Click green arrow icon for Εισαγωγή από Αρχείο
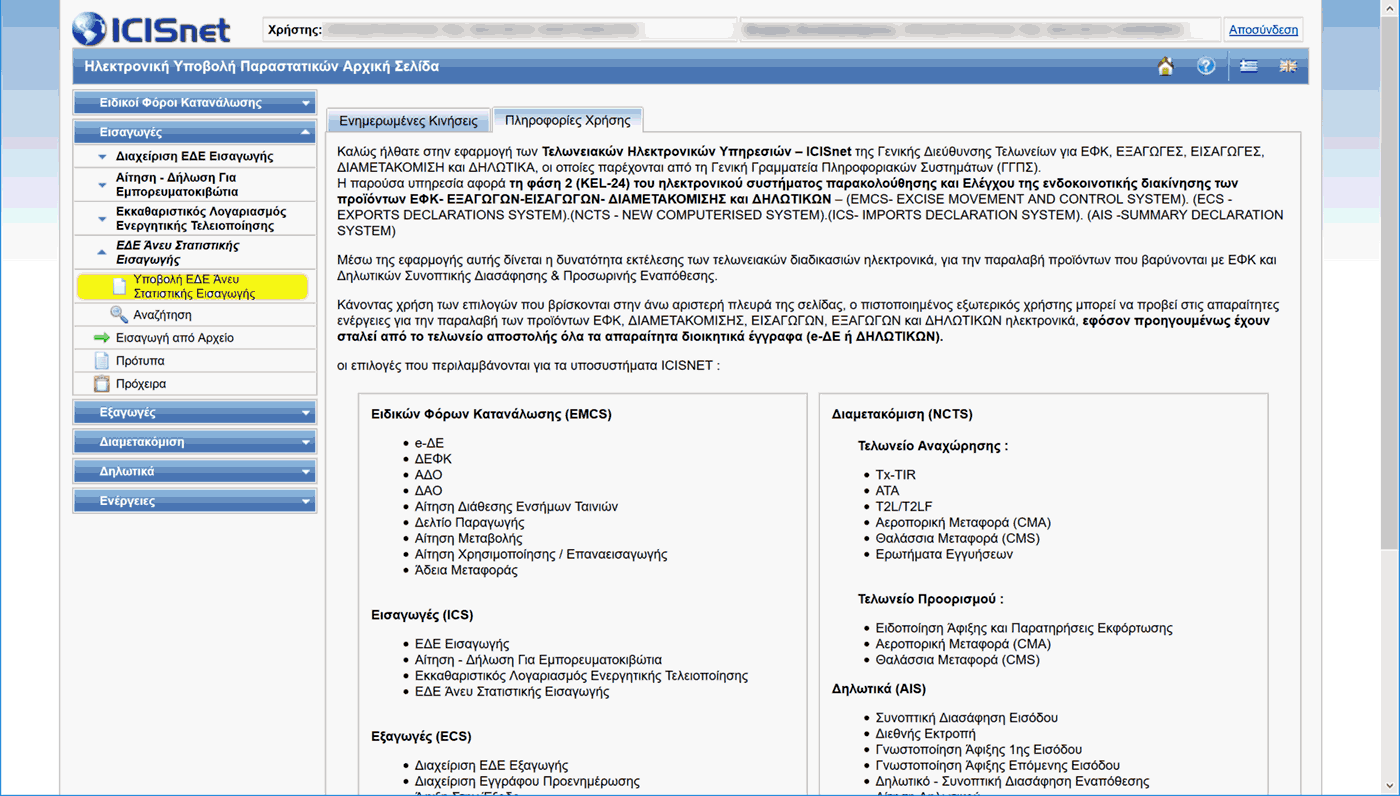 pyautogui.click(x=101, y=338)
